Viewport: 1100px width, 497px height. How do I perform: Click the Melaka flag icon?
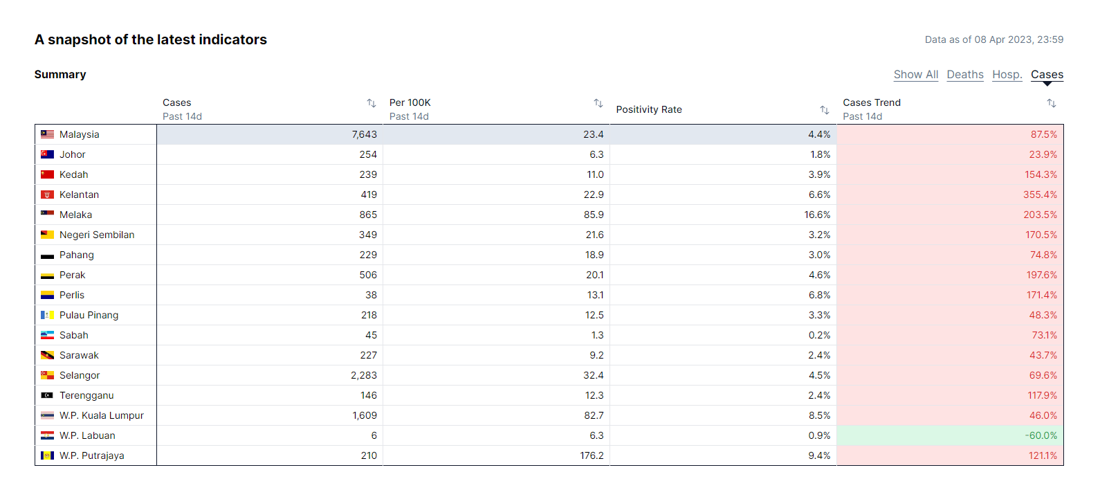(x=48, y=215)
